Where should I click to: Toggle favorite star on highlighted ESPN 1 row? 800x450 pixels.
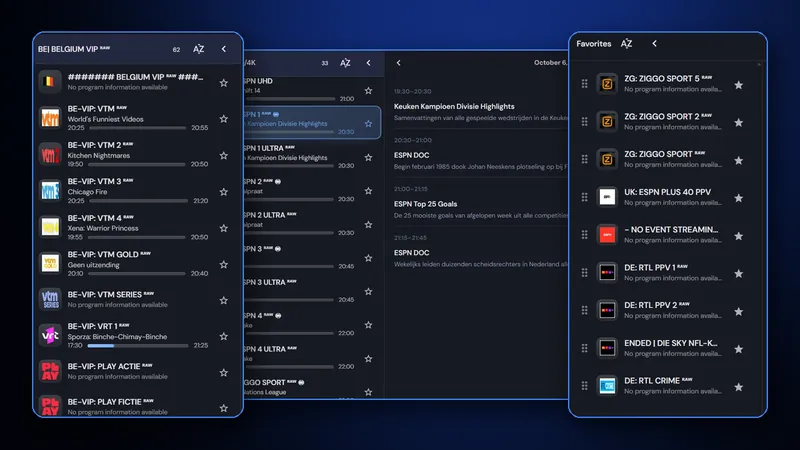click(368, 123)
